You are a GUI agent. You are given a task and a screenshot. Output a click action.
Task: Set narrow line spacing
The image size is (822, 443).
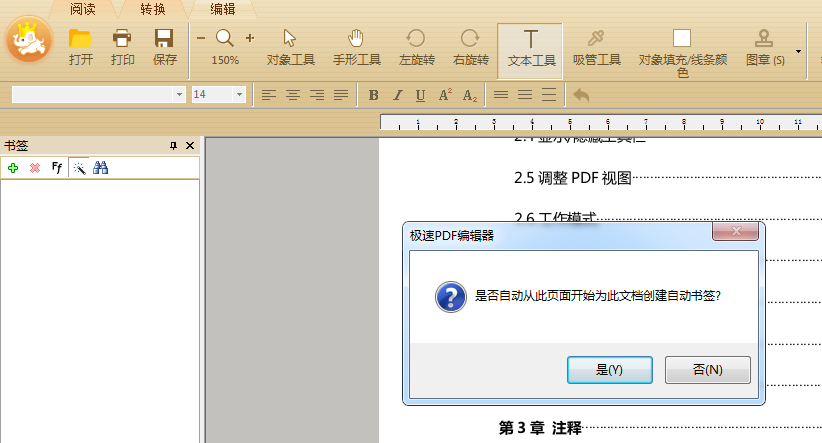pyautogui.click(x=501, y=95)
